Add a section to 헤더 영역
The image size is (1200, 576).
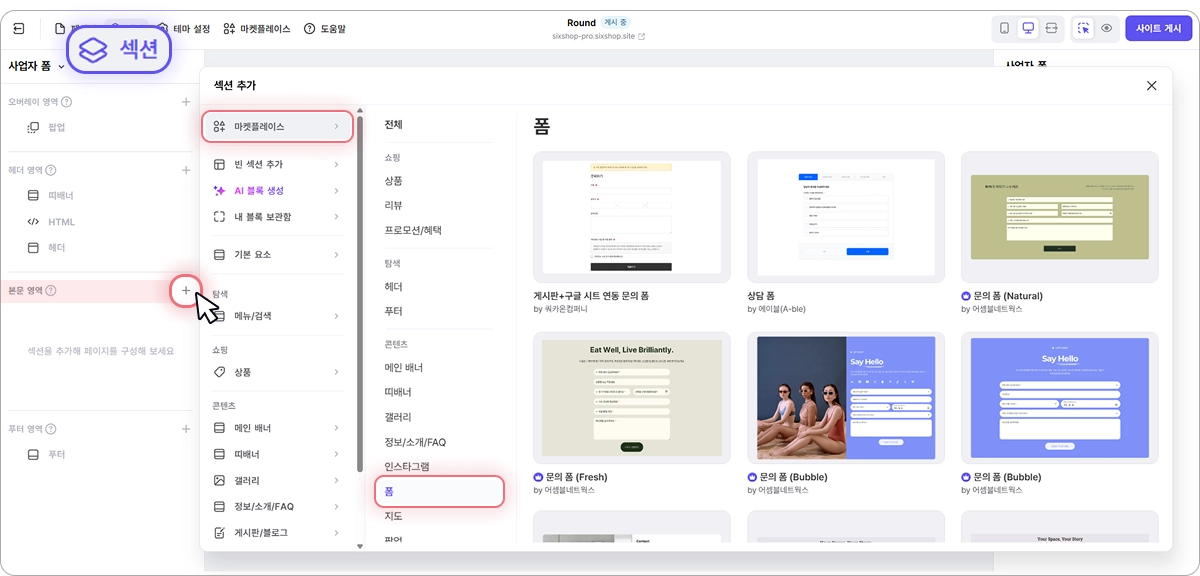coord(186,170)
